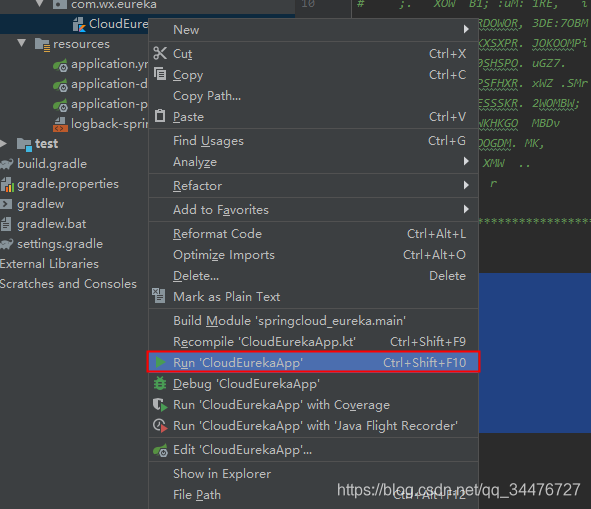This screenshot has width=591, height=509.
Task: Choose Debug 'CloudEurekaApp' menu entry
Action: [314, 384]
